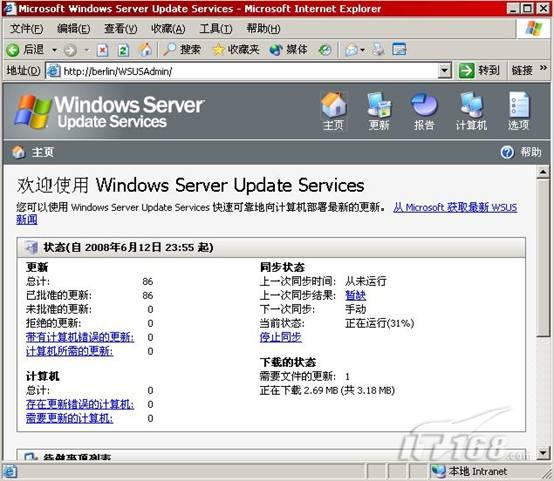Open the 文件(F) menu
Viewport: 554px width, 481px height.
(26, 29)
